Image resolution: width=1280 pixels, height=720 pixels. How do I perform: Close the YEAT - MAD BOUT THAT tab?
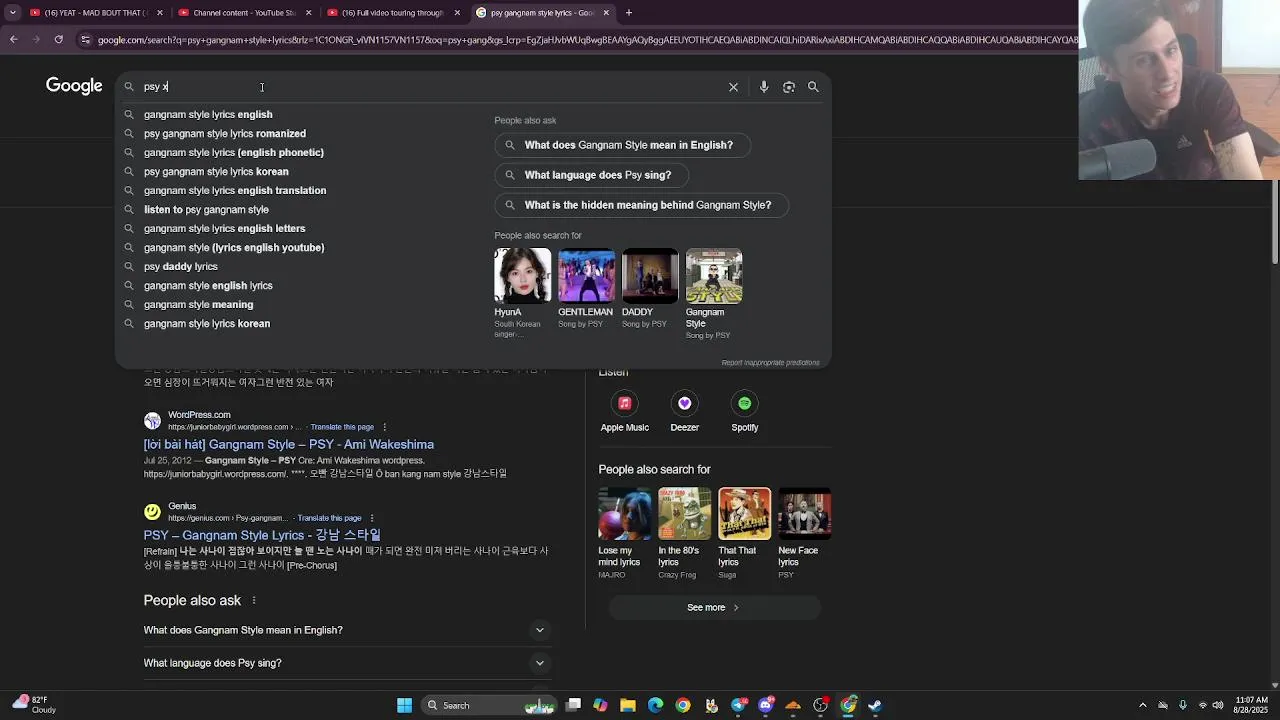(x=159, y=13)
